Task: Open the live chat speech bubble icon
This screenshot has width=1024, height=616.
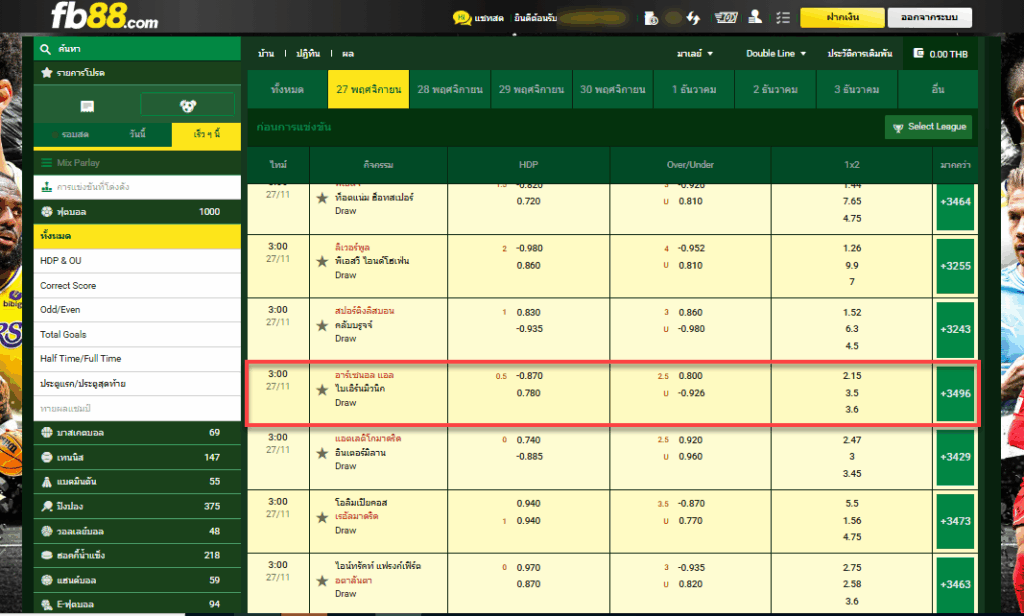Action: click(x=462, y=18)
